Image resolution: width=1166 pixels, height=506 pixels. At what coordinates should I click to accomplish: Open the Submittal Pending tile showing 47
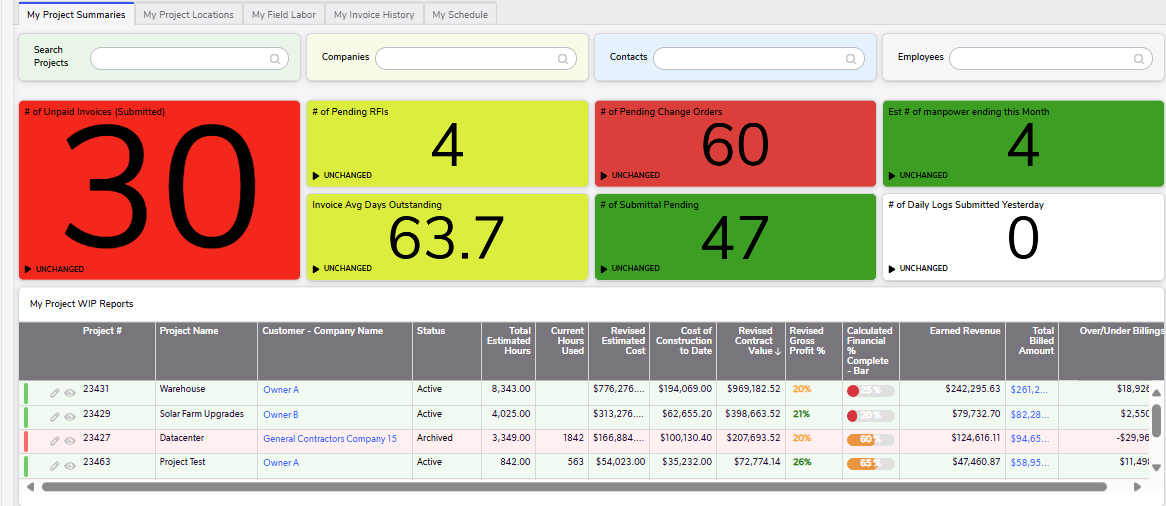735,237
